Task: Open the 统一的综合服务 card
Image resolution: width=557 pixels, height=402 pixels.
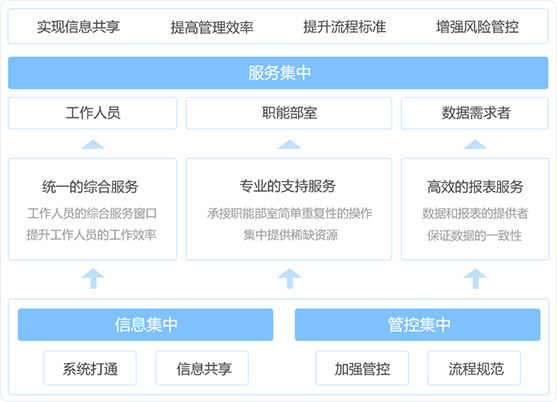Action: 92,209
